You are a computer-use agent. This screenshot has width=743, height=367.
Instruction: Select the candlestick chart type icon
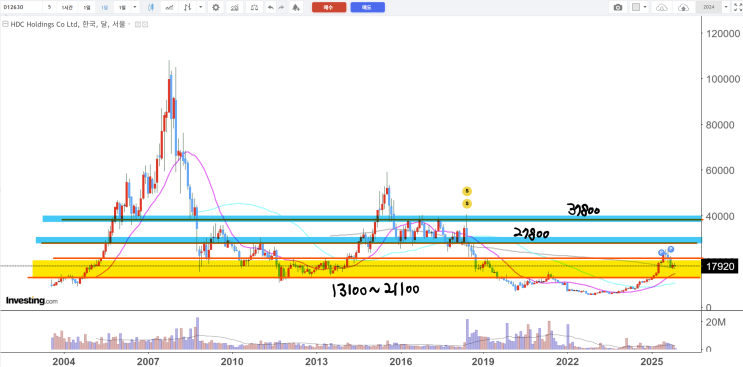click(x=151, y=7)
